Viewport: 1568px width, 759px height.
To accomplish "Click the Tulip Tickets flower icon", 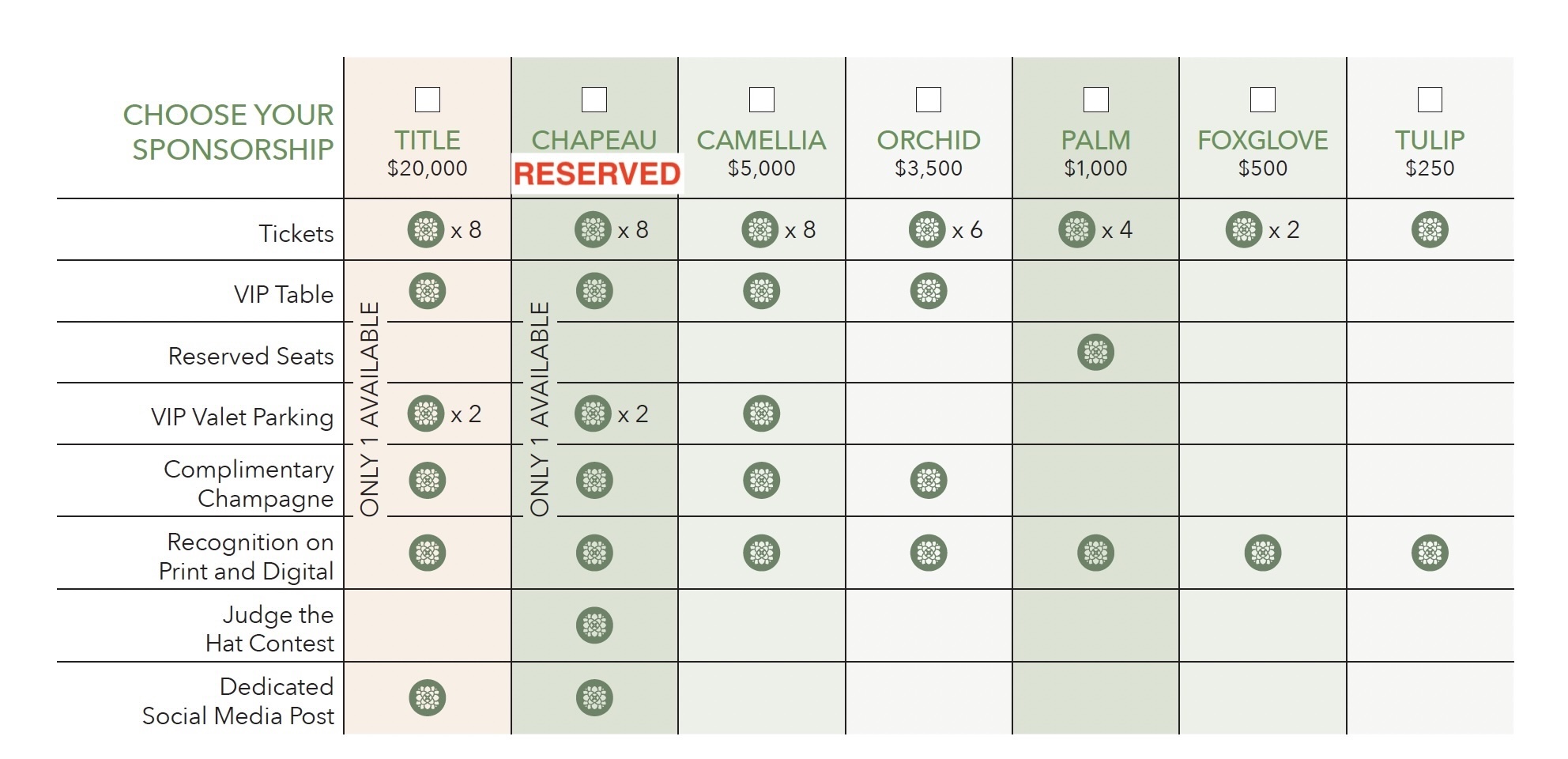I will 1430,230.
